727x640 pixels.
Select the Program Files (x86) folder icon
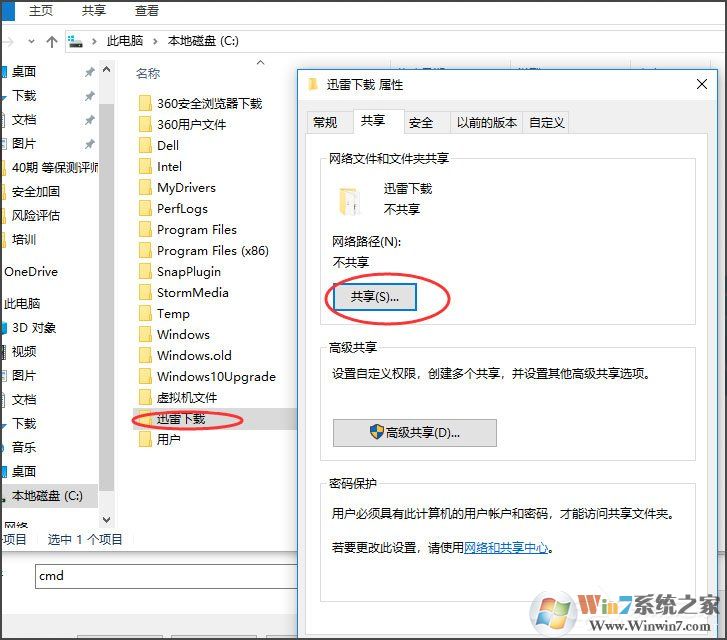coord(145,250)
